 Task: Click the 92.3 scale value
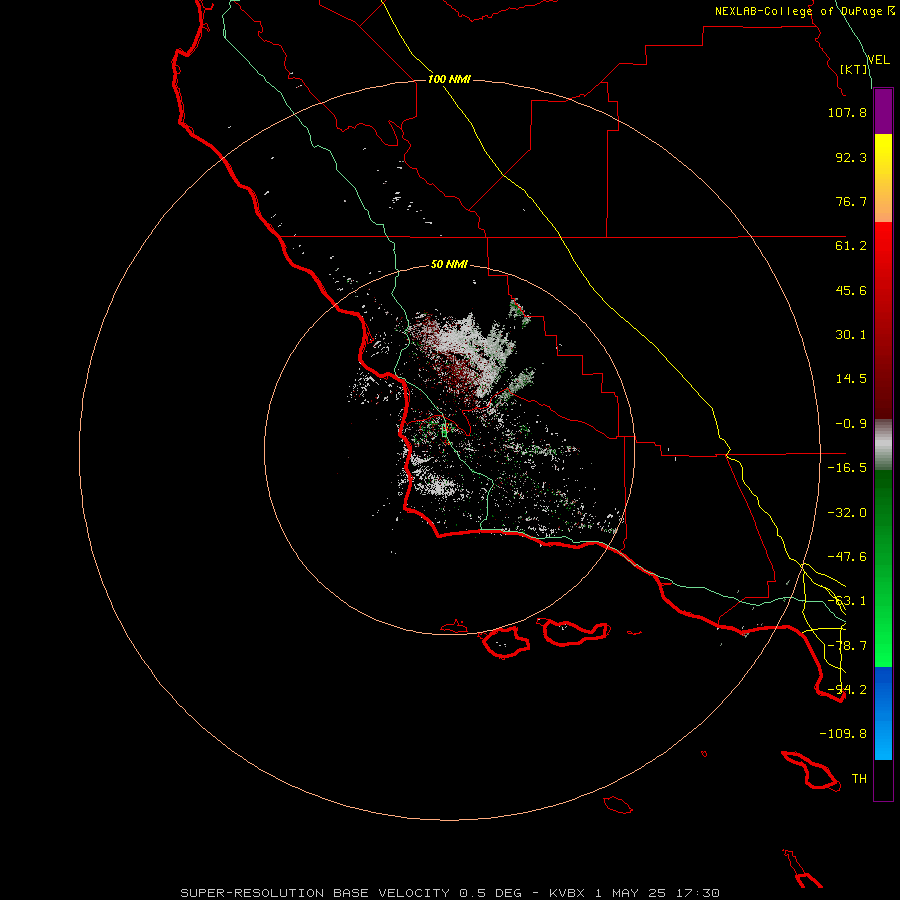pyautogui.click(x=851, y=157)
